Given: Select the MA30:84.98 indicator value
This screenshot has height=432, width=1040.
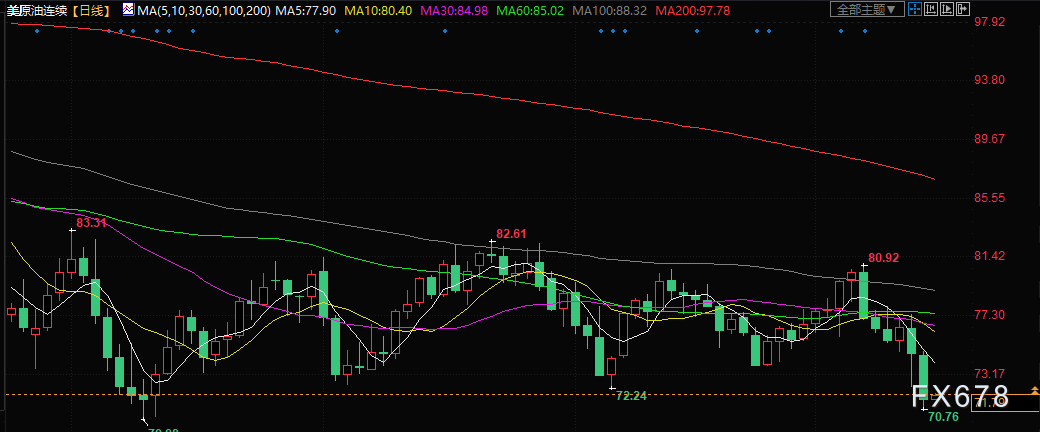Looking at the screenshot, I should (x=452, y=10).
